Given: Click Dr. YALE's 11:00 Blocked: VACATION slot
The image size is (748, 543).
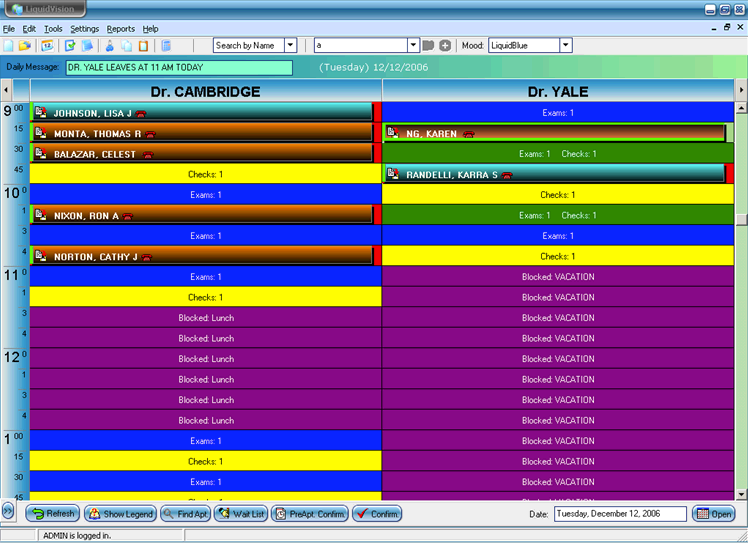Looking at the screenshot, I should 558,277.
